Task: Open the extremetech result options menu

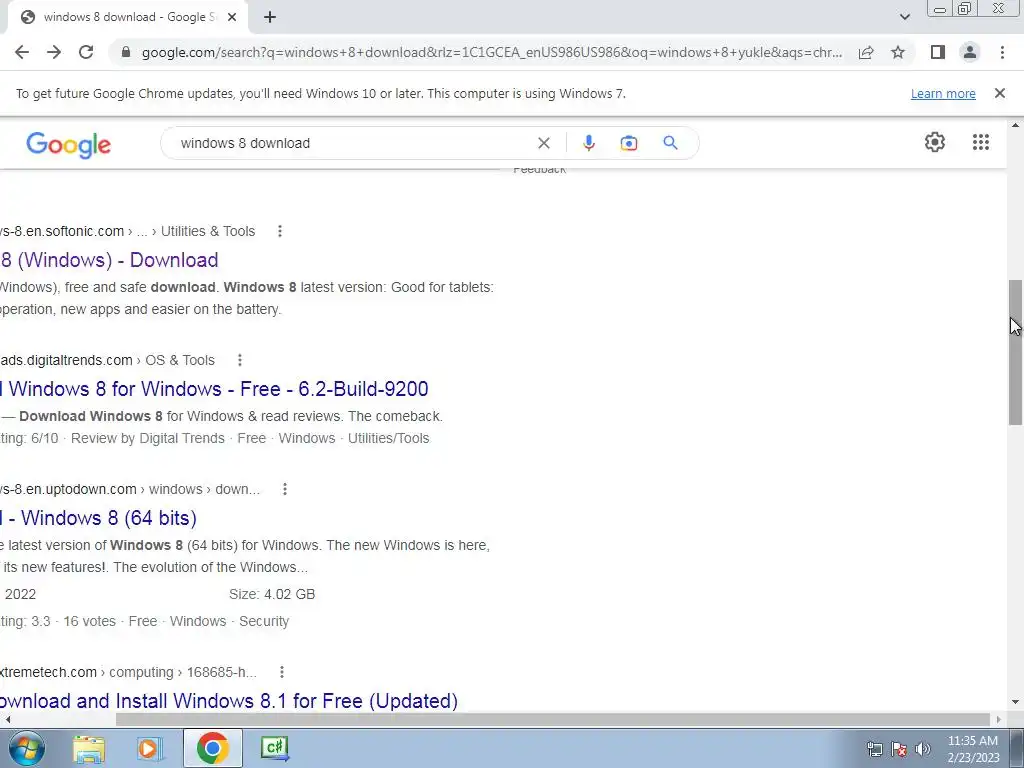Action: (281, 672)
